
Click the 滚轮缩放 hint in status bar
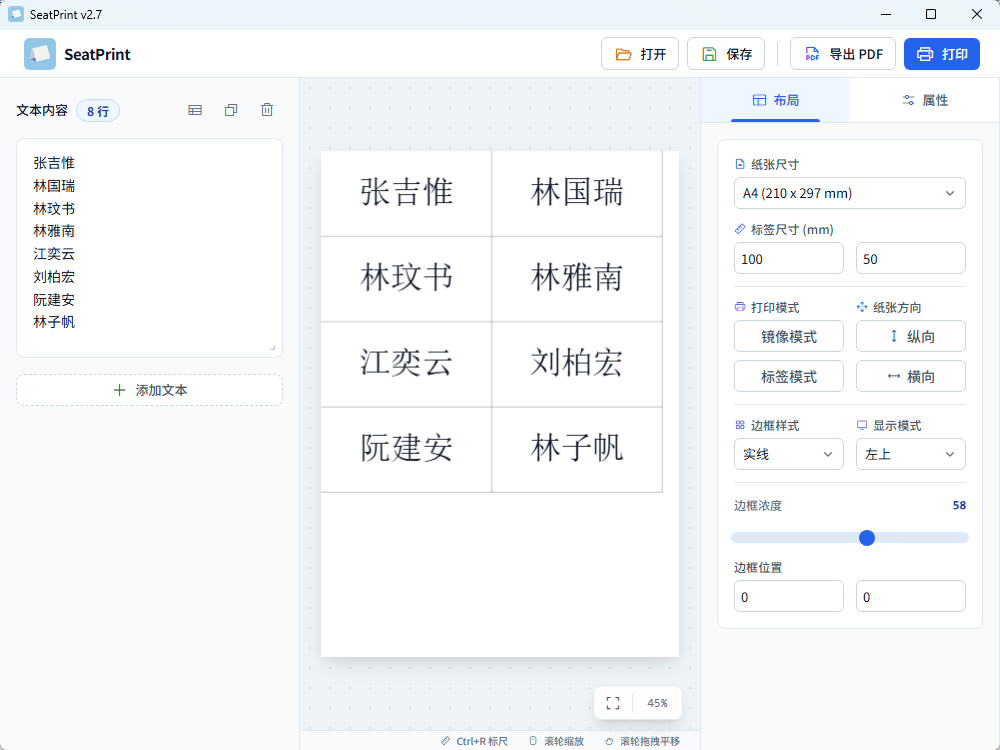click(x=557, y=741)
